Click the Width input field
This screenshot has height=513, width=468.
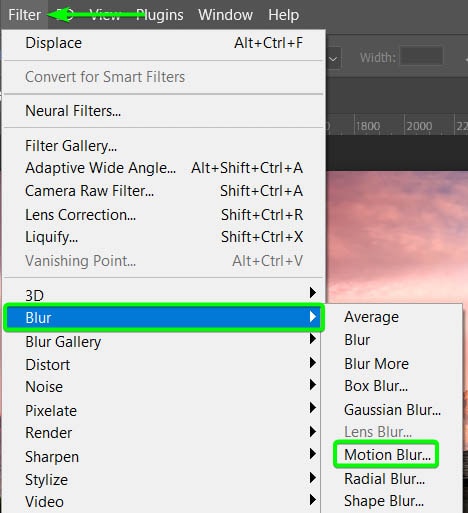coord(421,56)
